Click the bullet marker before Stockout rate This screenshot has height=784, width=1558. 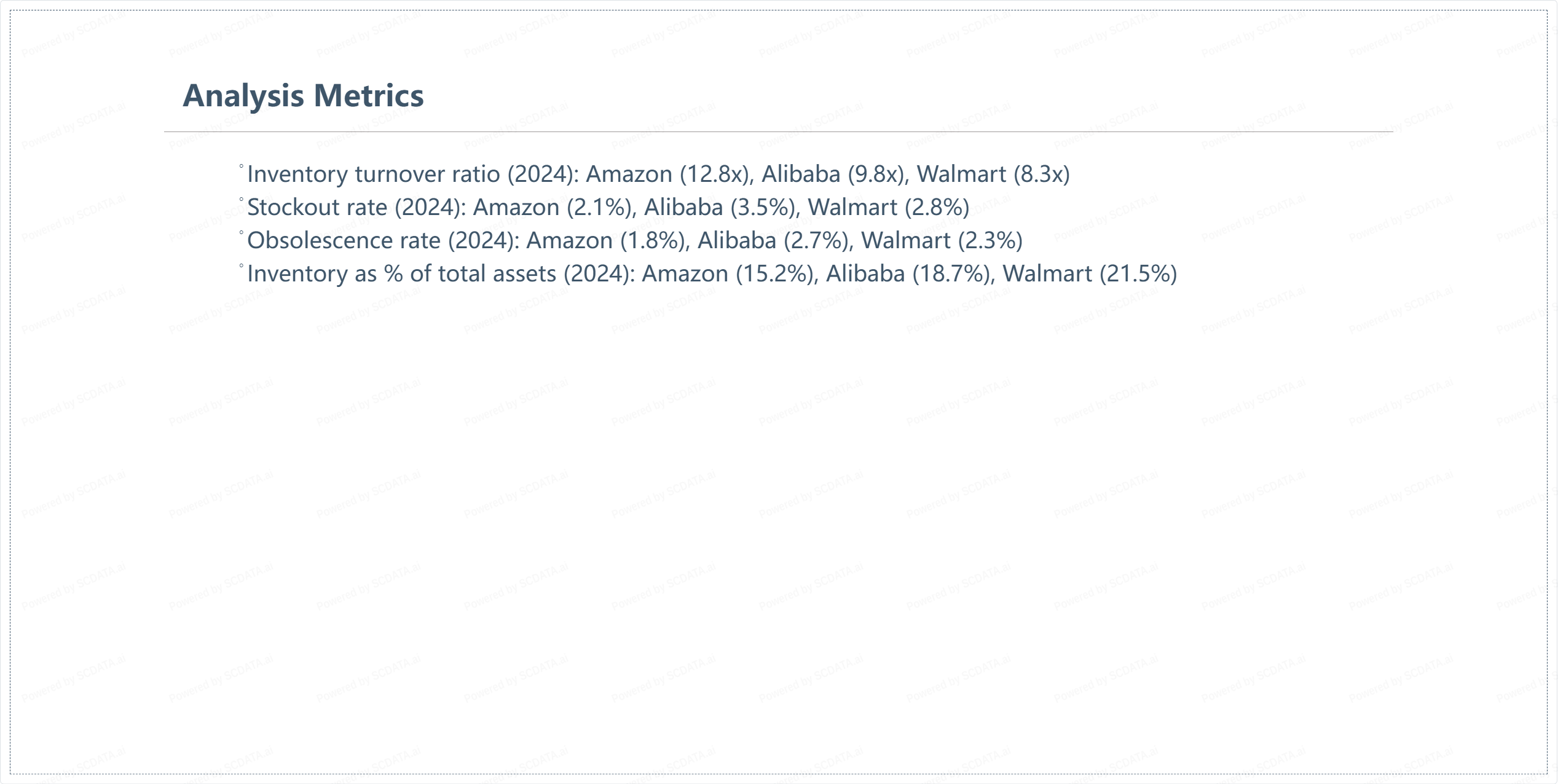click(242, 200)
